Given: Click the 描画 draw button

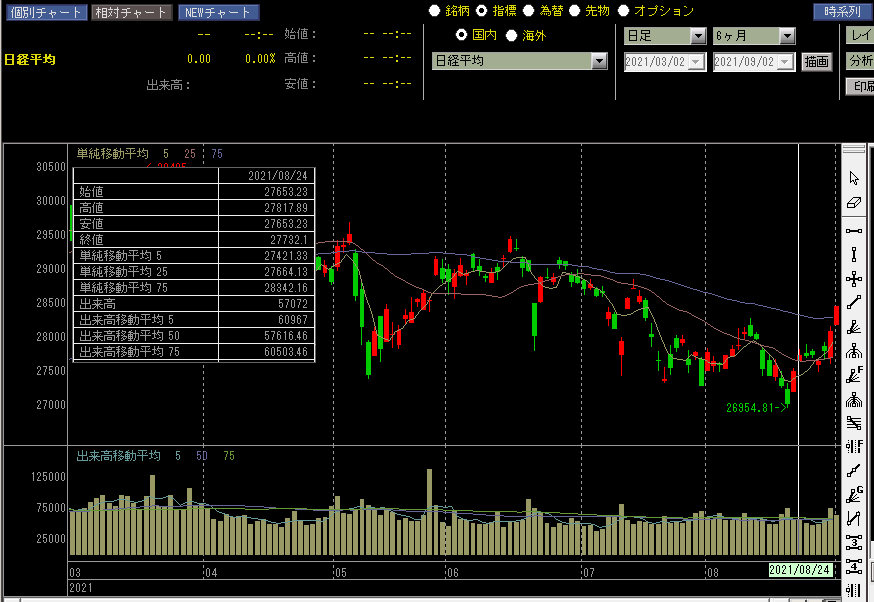Looking at the screenshot, I should click(x=816, y=62).
